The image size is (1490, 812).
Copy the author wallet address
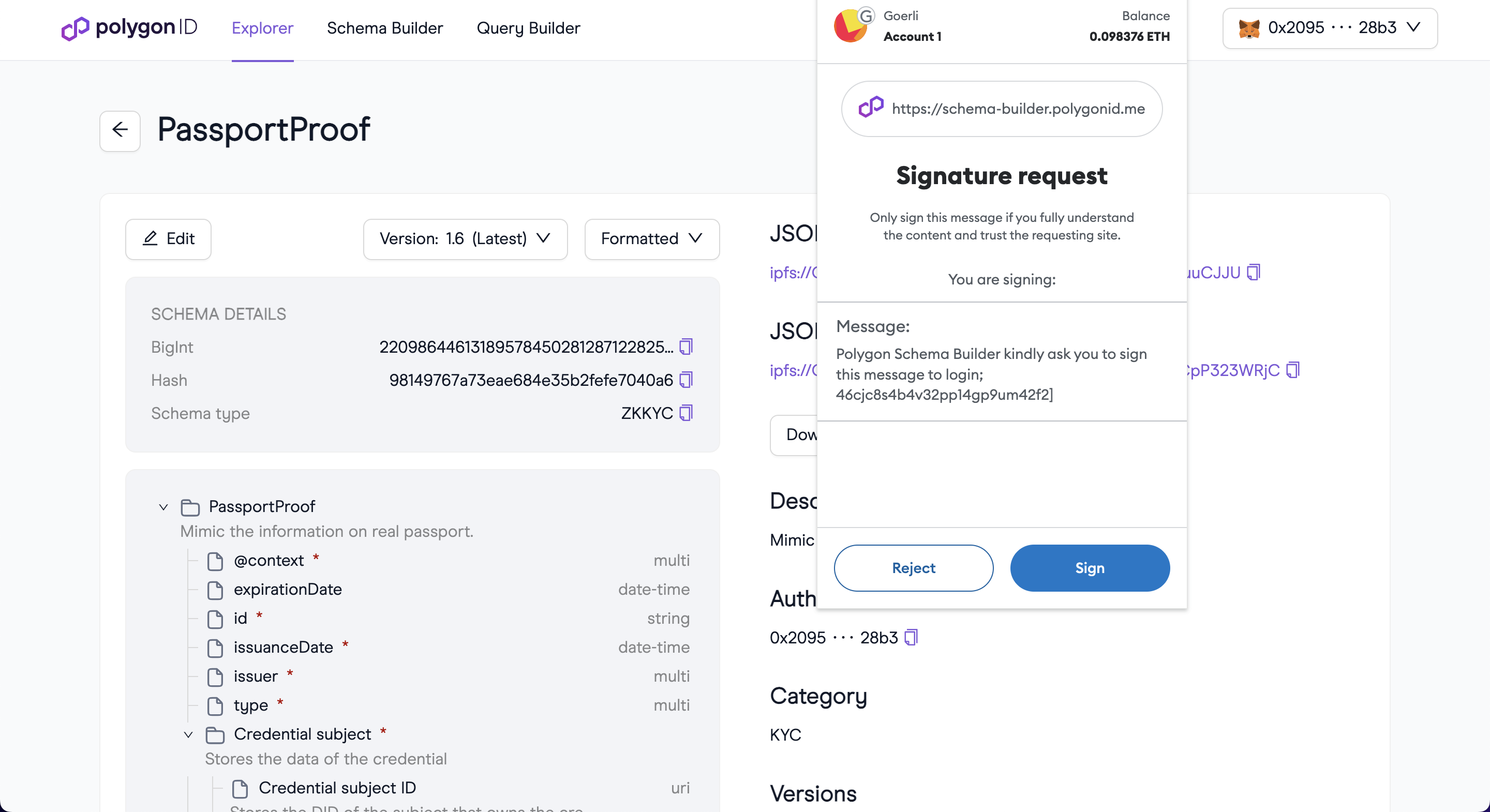pos(911,637)
